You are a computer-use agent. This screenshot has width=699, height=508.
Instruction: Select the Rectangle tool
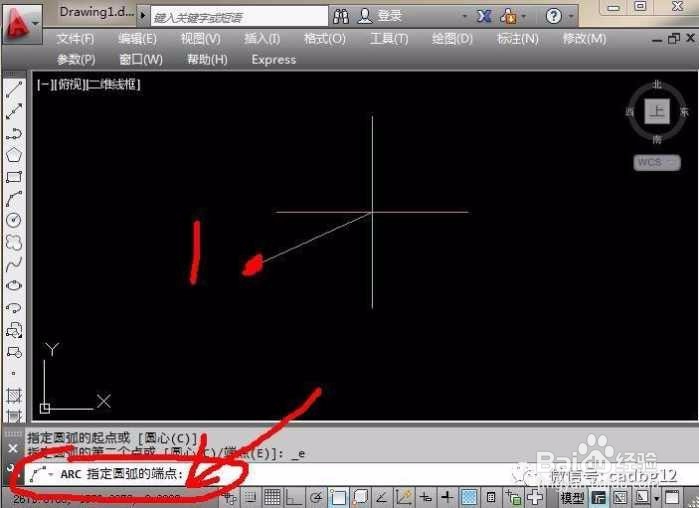pyautogui.click(x=14, y=177)
